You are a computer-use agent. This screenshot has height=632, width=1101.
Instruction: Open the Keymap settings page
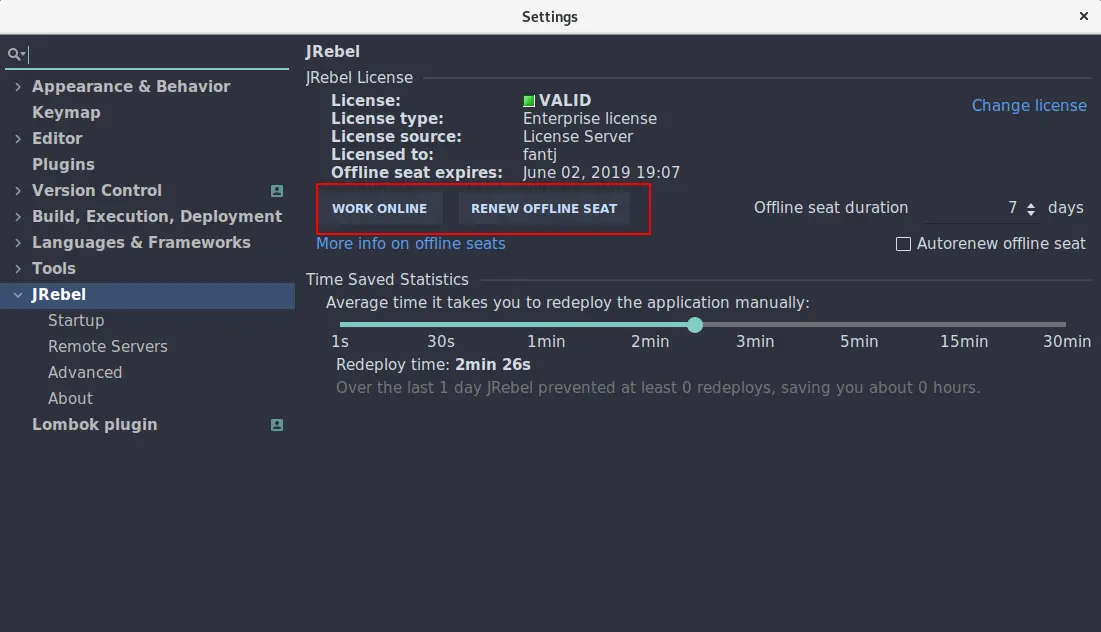[66, 113]
